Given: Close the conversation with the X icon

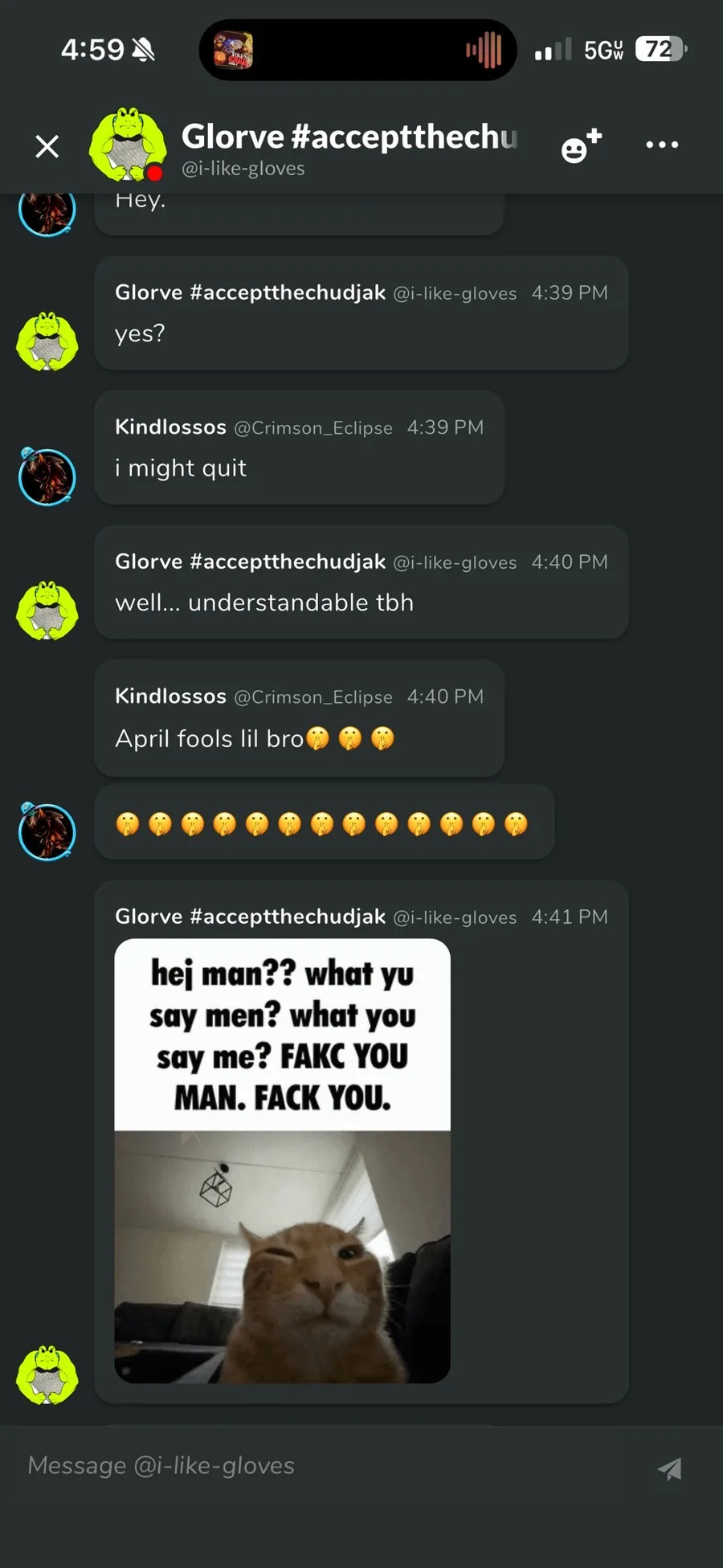Looking at the screenshot, I should click(47, 146).
